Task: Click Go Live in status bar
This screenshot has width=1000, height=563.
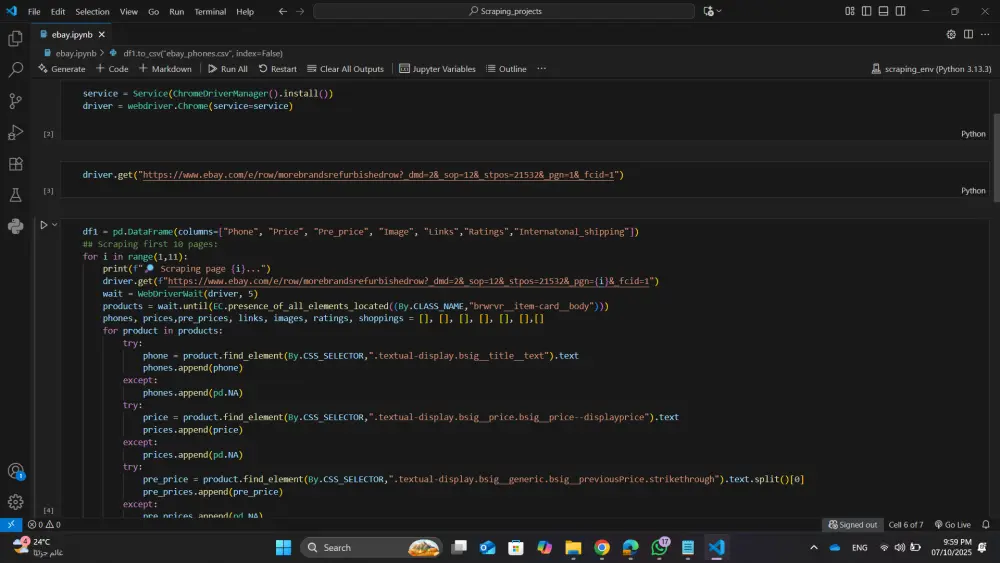Action: pos(952,524)
